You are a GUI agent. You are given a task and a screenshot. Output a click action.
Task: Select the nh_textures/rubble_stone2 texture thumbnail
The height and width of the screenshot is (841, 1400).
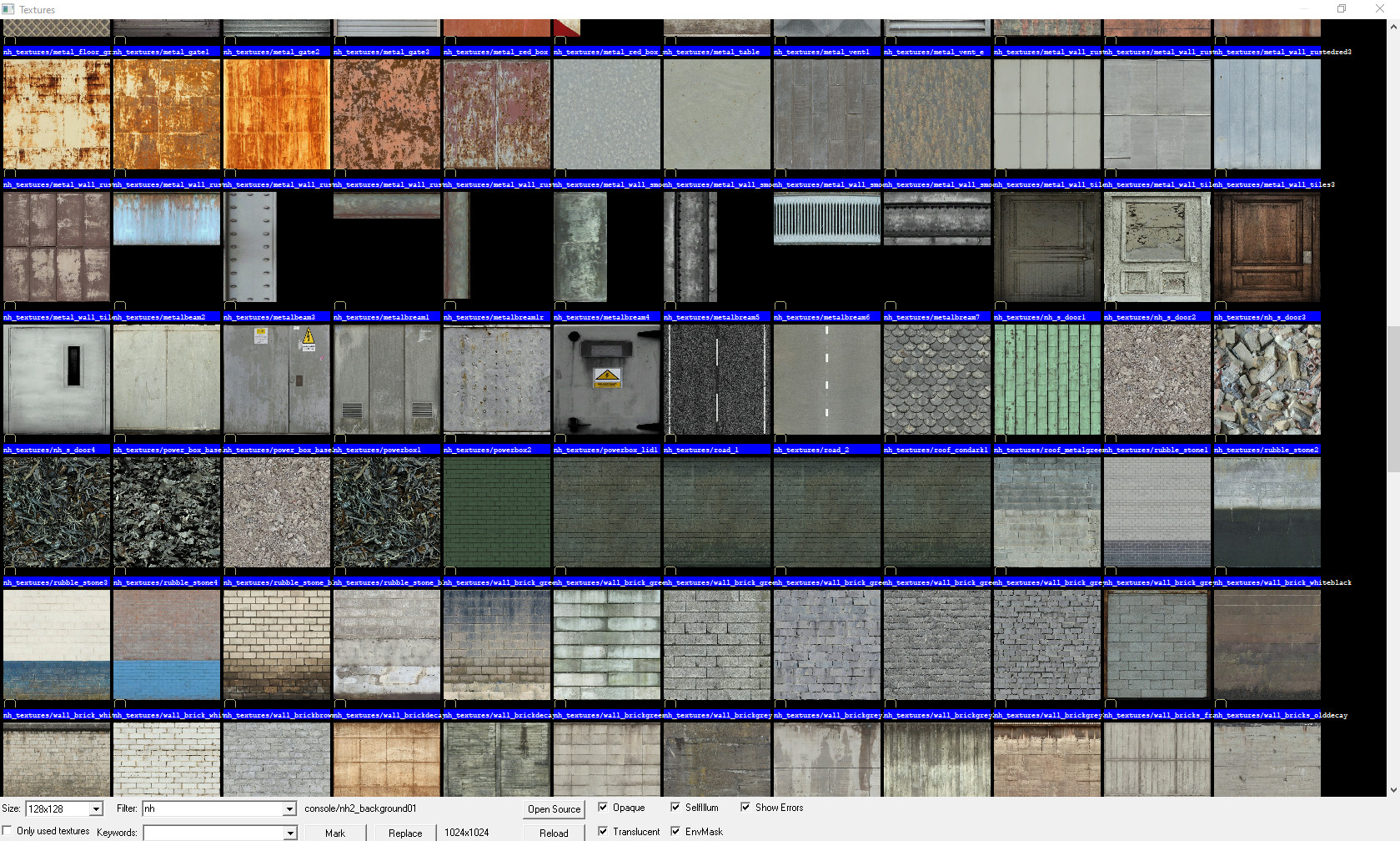pos(1267,380)
